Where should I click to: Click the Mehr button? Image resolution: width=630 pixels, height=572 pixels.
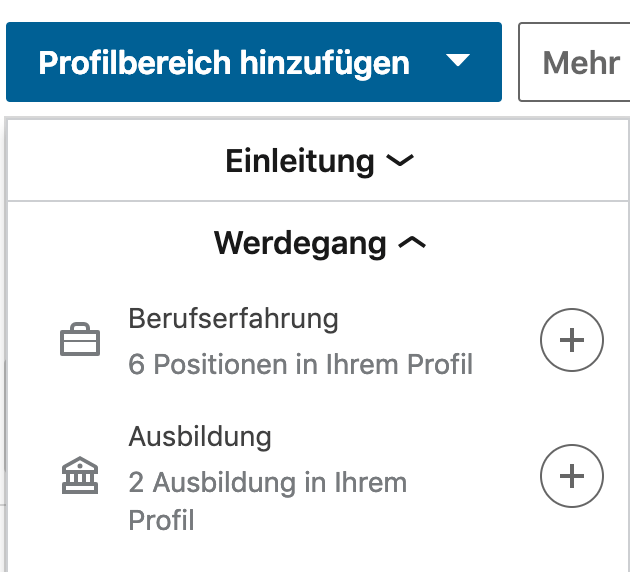[x=575, y=62]
